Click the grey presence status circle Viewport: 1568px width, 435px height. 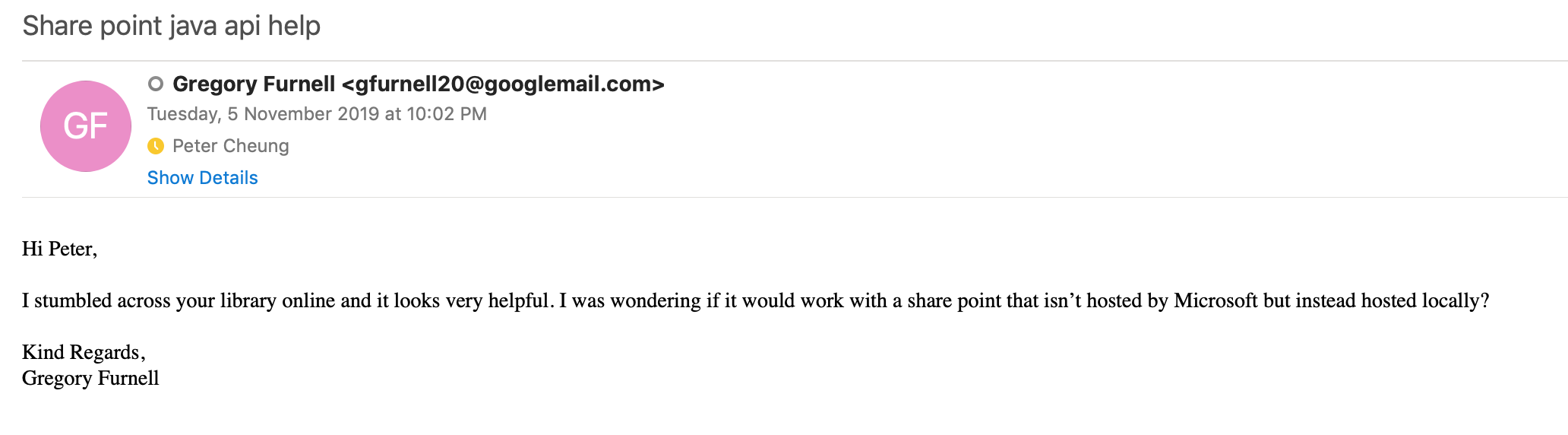pyautogui.click(x=156, y=84)
